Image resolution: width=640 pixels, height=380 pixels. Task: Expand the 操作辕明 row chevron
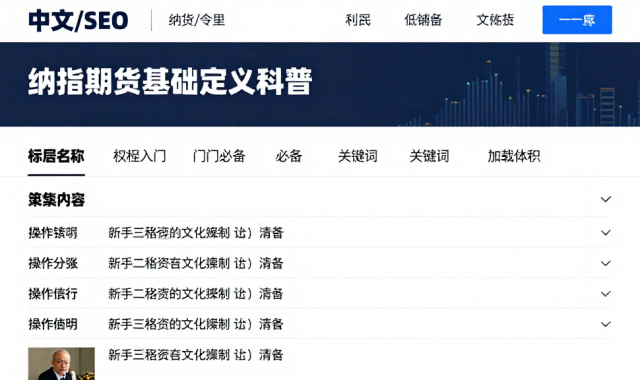(x=606, y=233)
